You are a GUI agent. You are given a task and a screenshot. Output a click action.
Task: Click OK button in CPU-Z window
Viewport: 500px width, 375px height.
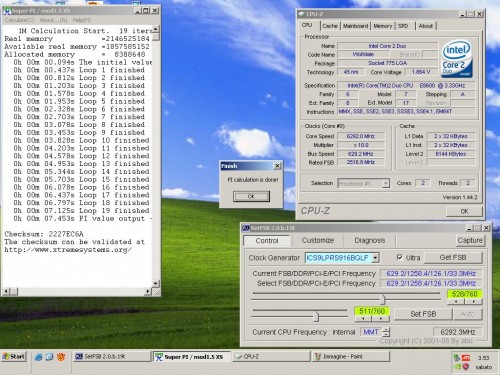coord(464,211)
